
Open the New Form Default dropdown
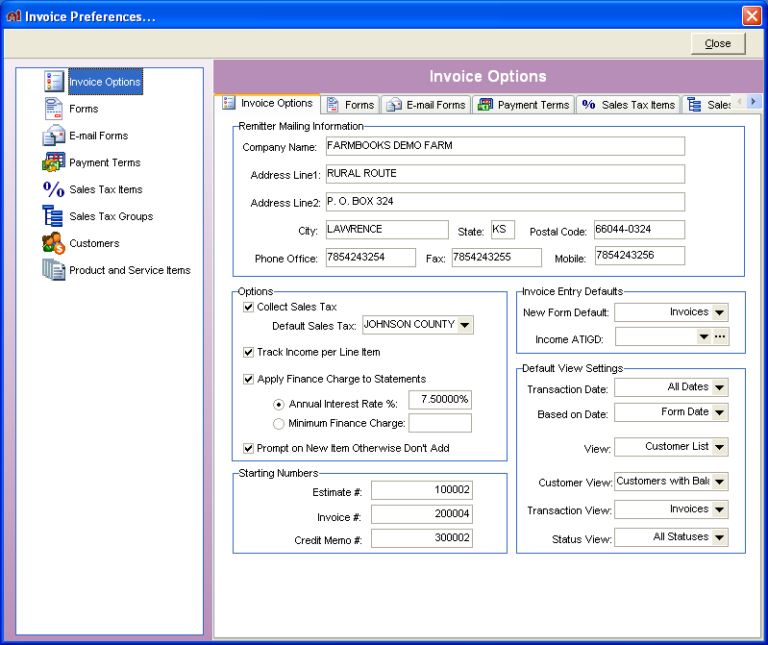pyautogui.click(x=719, y=312)
